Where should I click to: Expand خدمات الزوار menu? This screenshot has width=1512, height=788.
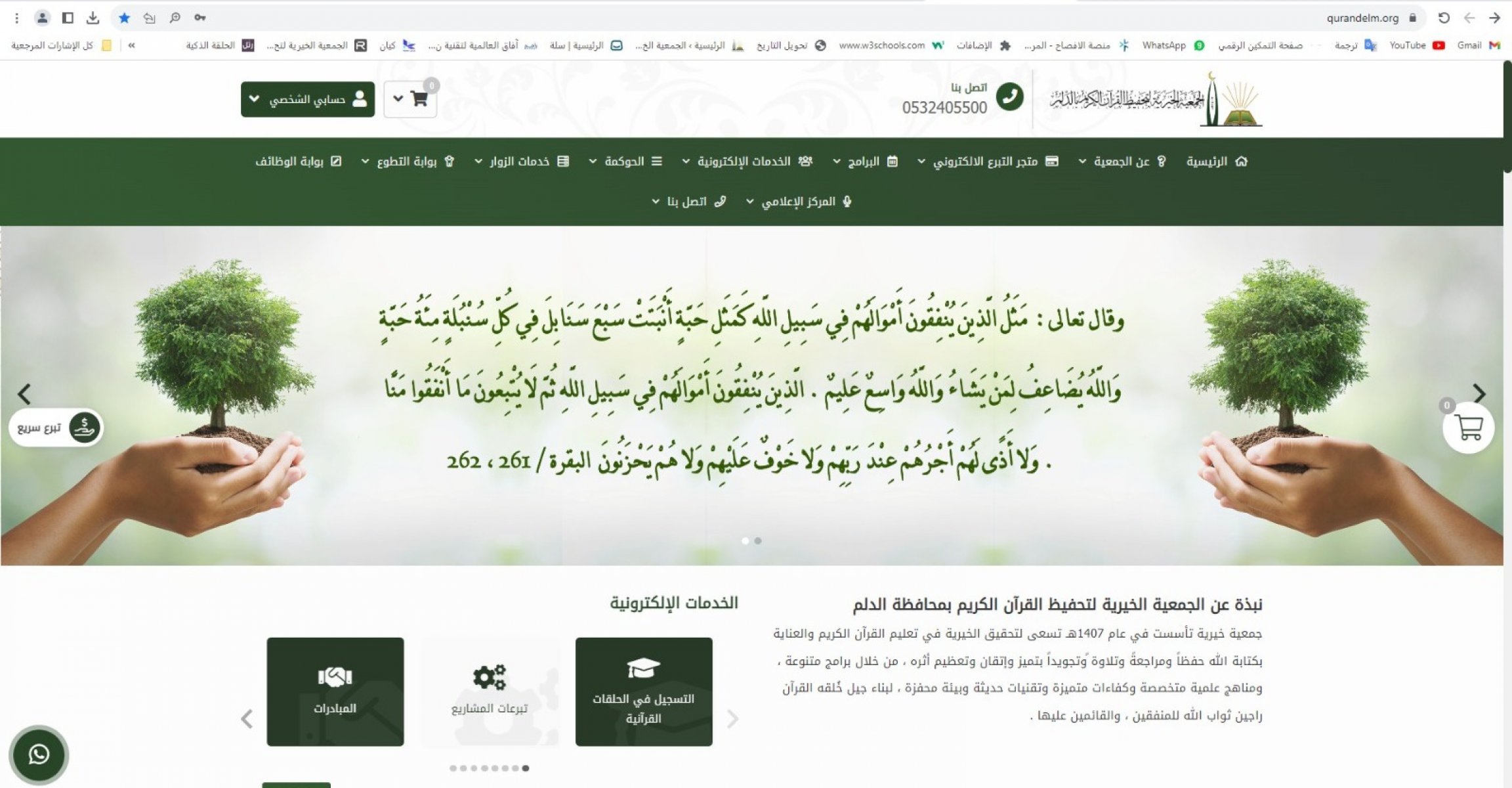coord(522,162)
